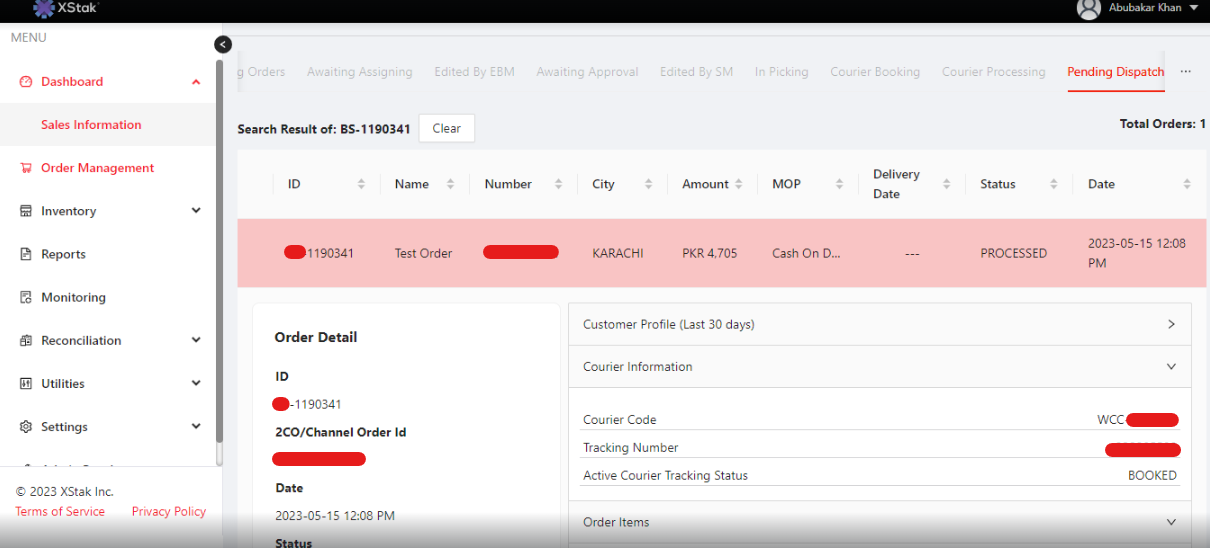Open the Privacy Policy link
The image size is (1210, 548).
coord(168,511)
